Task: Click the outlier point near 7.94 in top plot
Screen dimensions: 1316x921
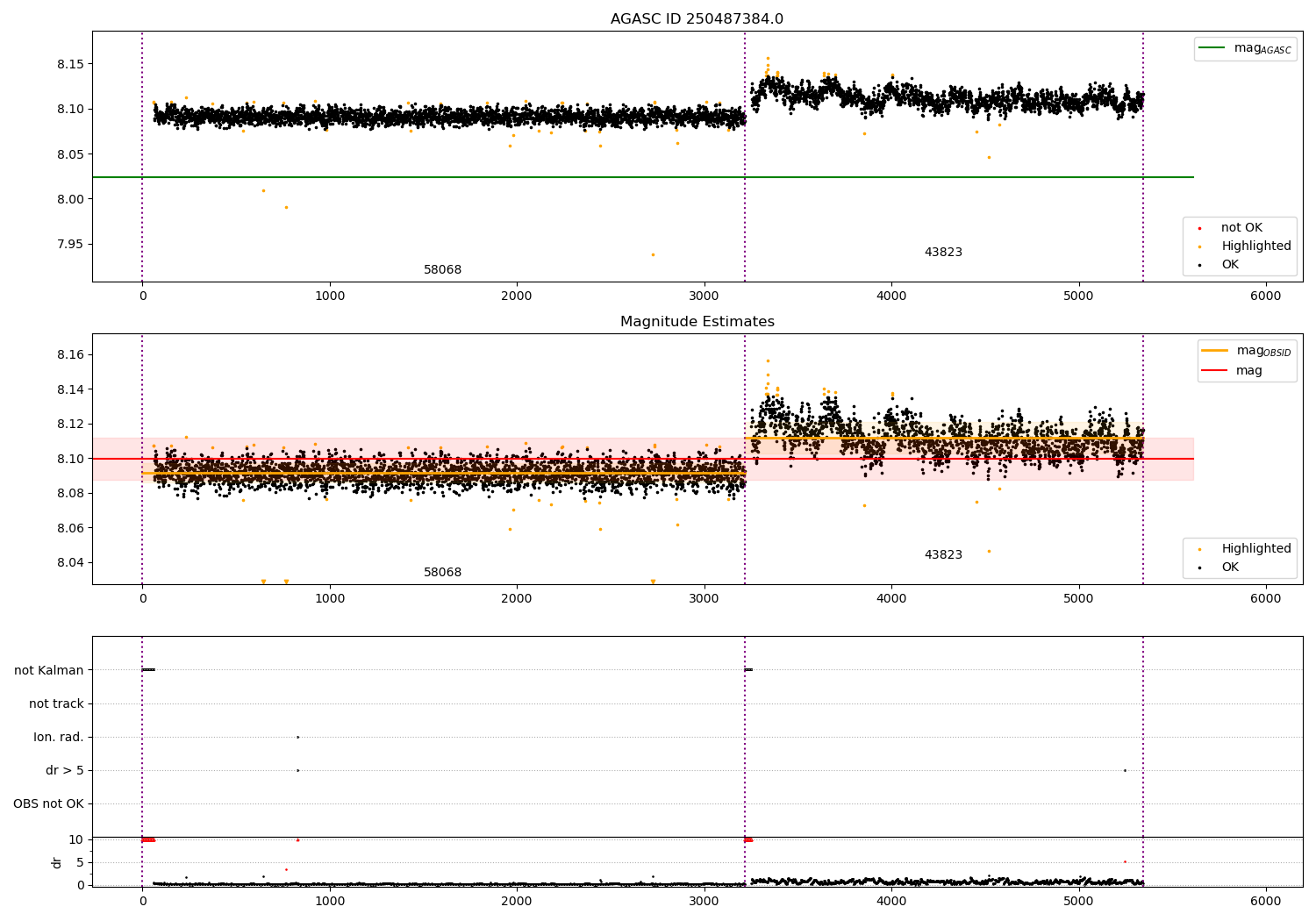Action: 653,254
